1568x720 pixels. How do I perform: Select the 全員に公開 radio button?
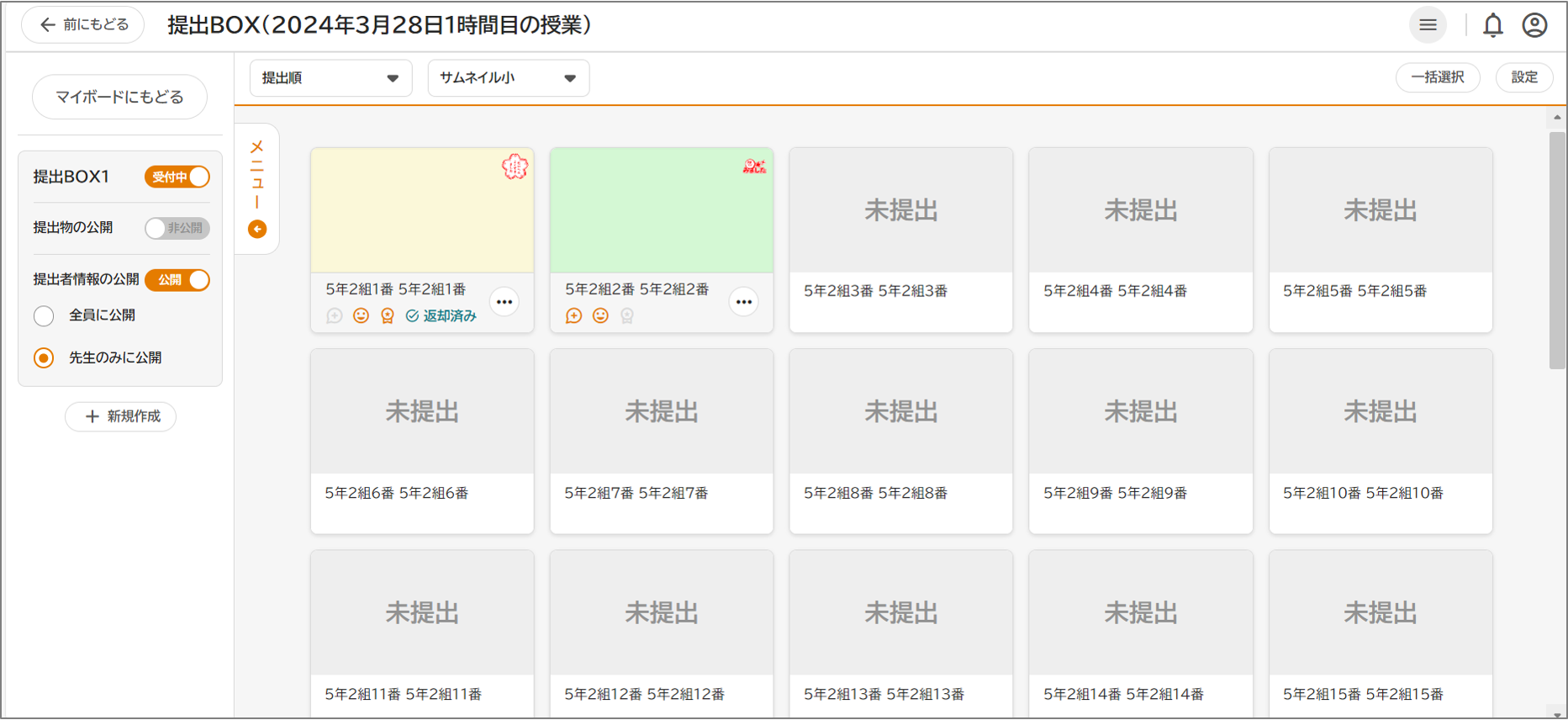[44, 315]
